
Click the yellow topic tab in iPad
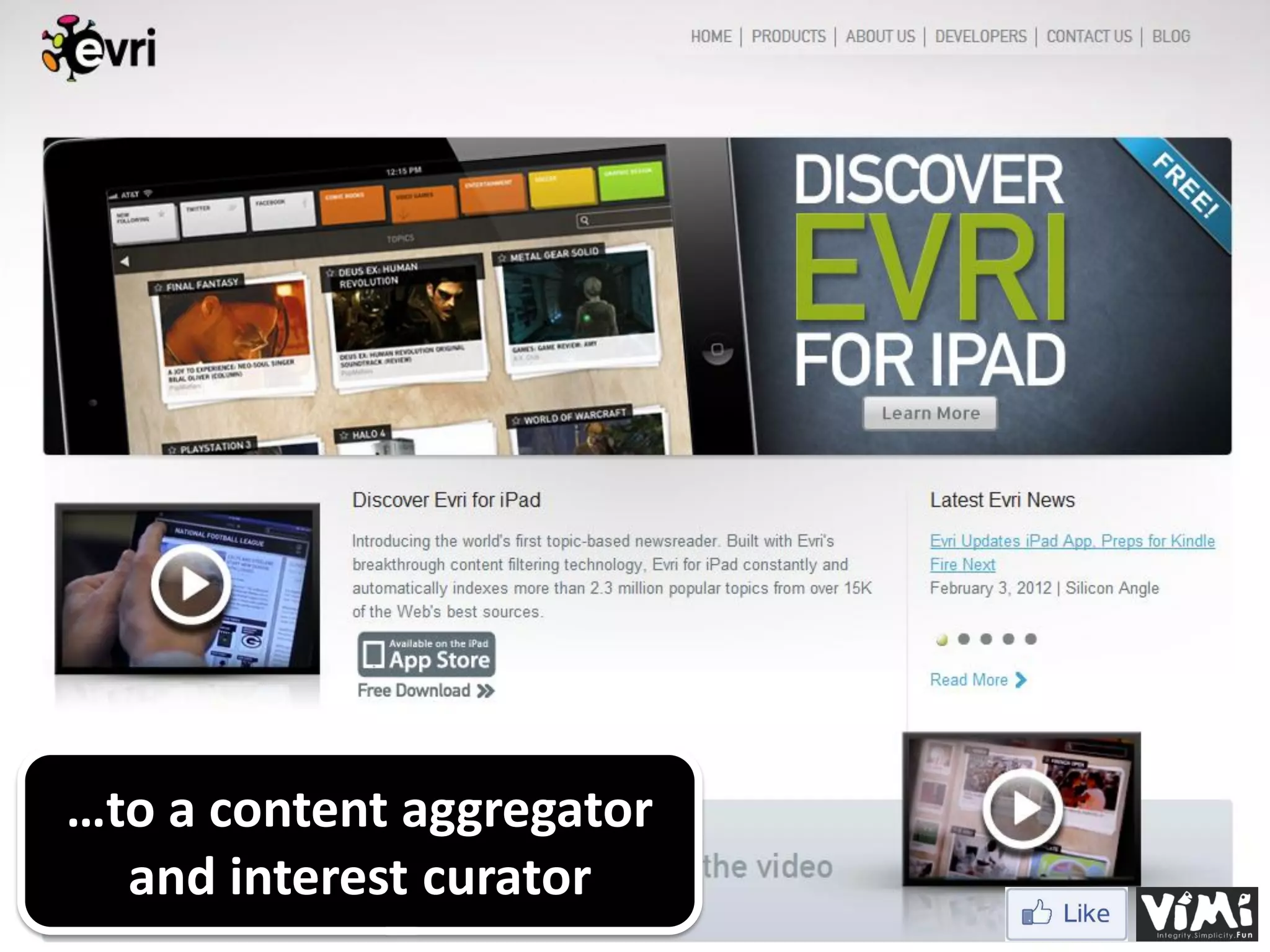(562, 188)
